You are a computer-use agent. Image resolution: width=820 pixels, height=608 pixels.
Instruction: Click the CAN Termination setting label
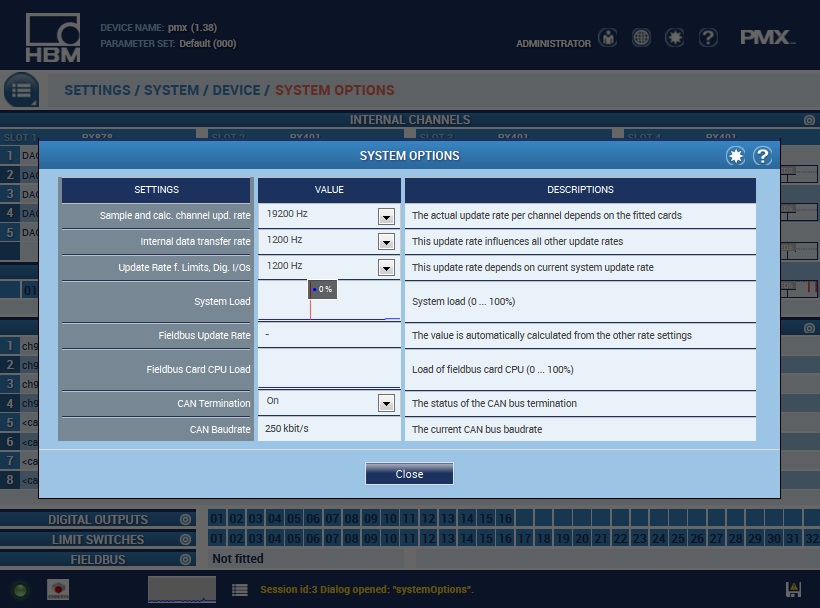[x=213, y=403]
